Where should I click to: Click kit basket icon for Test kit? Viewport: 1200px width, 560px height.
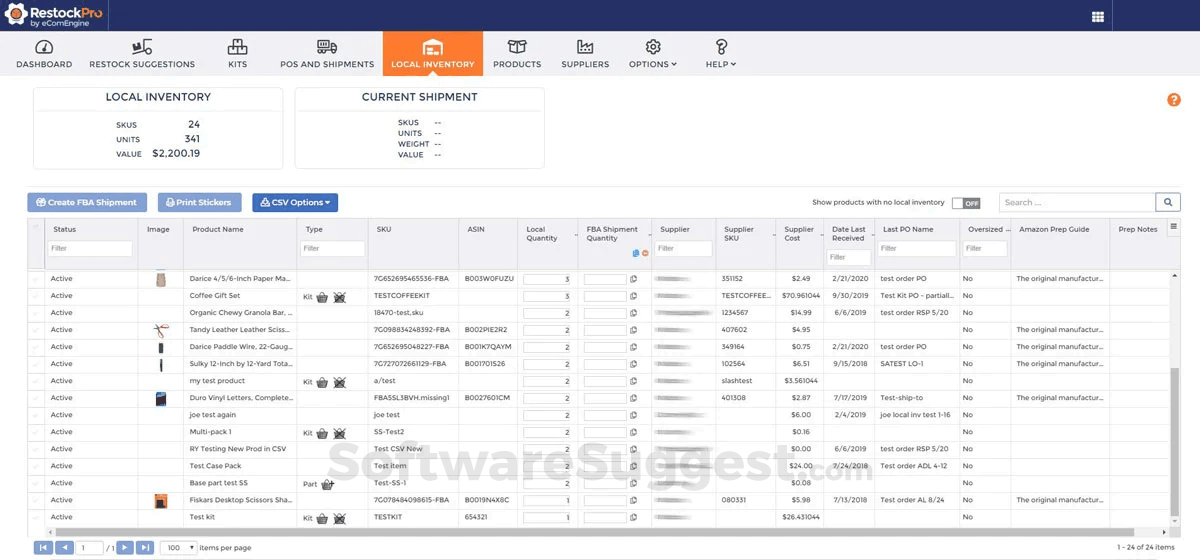pos(322,518)
